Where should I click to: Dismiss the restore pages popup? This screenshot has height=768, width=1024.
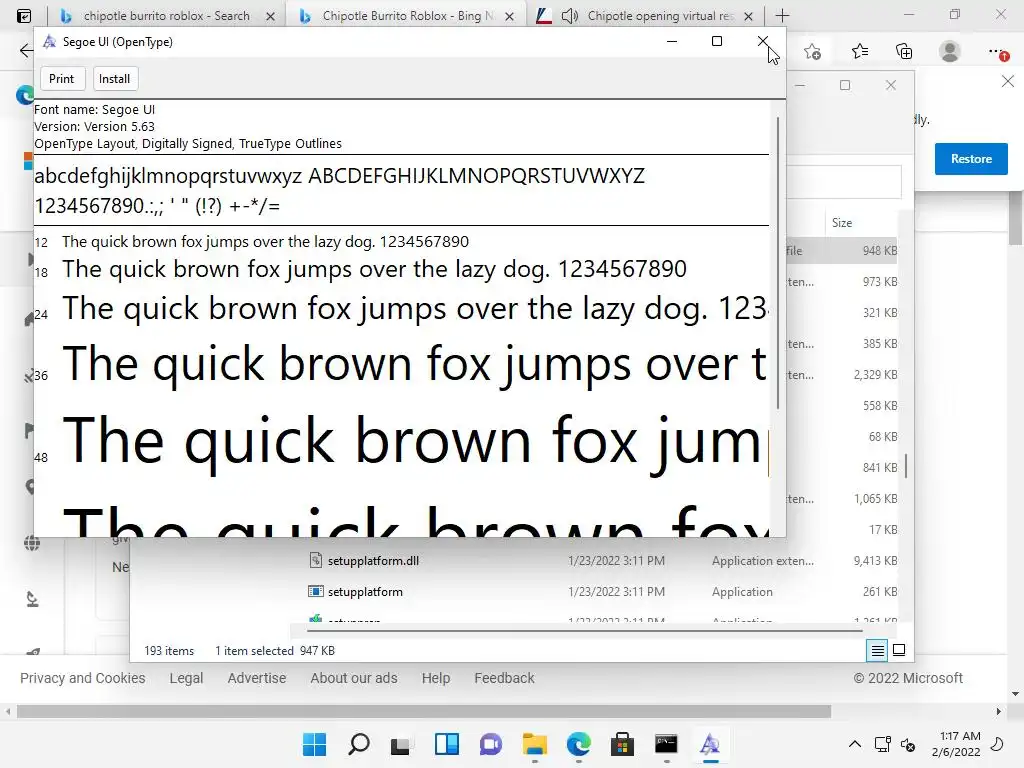click(1008, 82)
